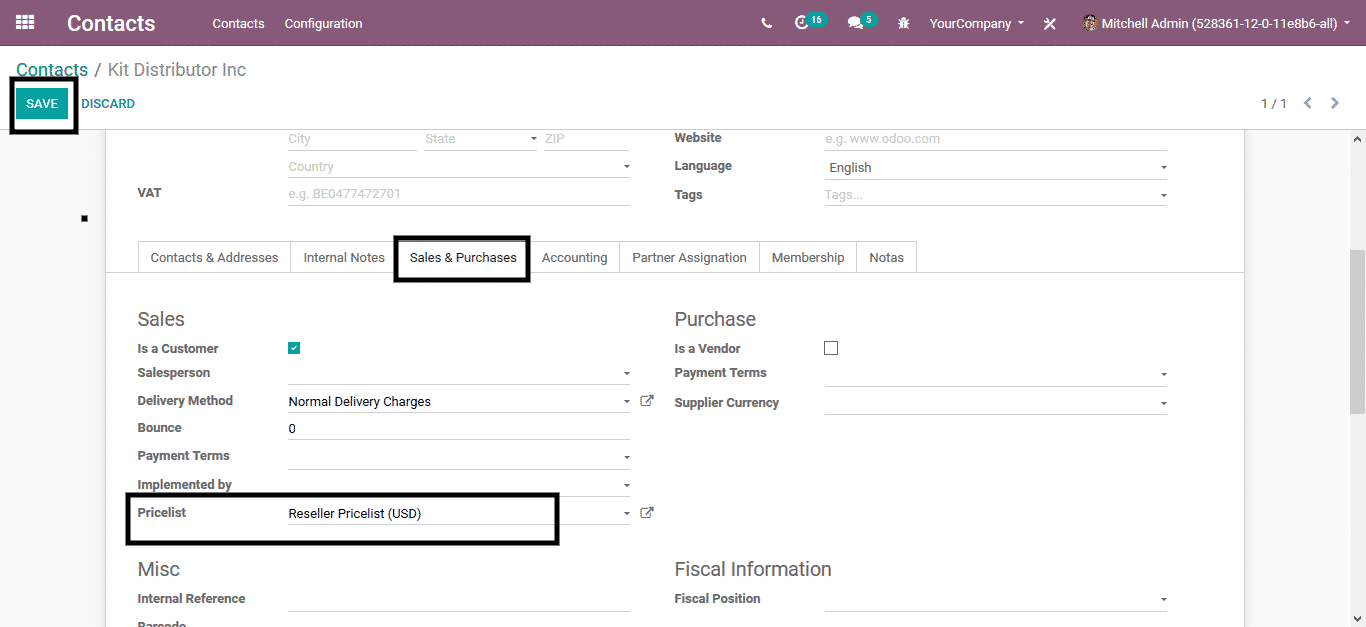
Task: Click the debug bug icon
Action: pyautogui.click(x=904, y=23)
